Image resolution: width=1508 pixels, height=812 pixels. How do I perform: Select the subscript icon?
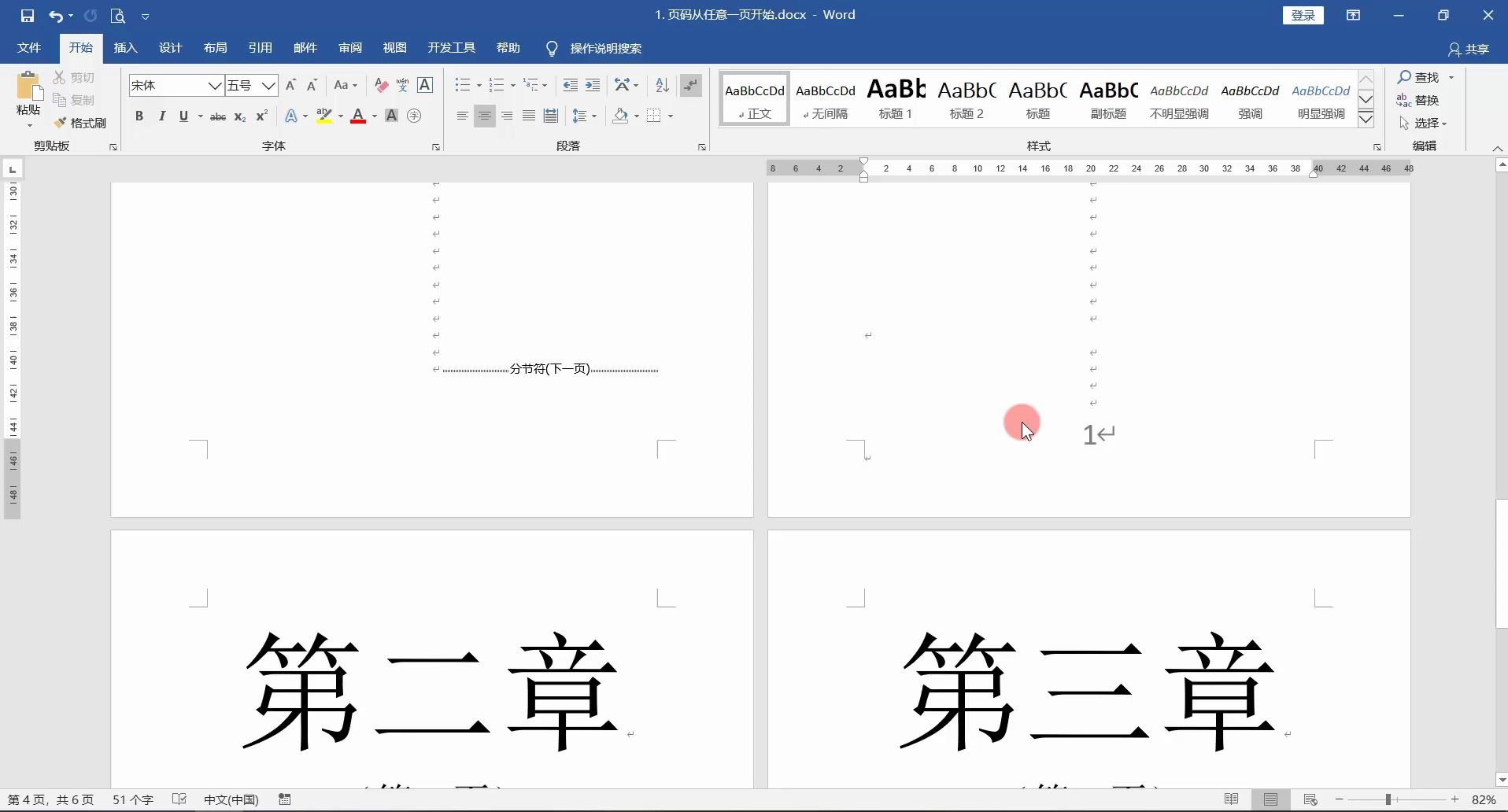click(x=240, y=116)
